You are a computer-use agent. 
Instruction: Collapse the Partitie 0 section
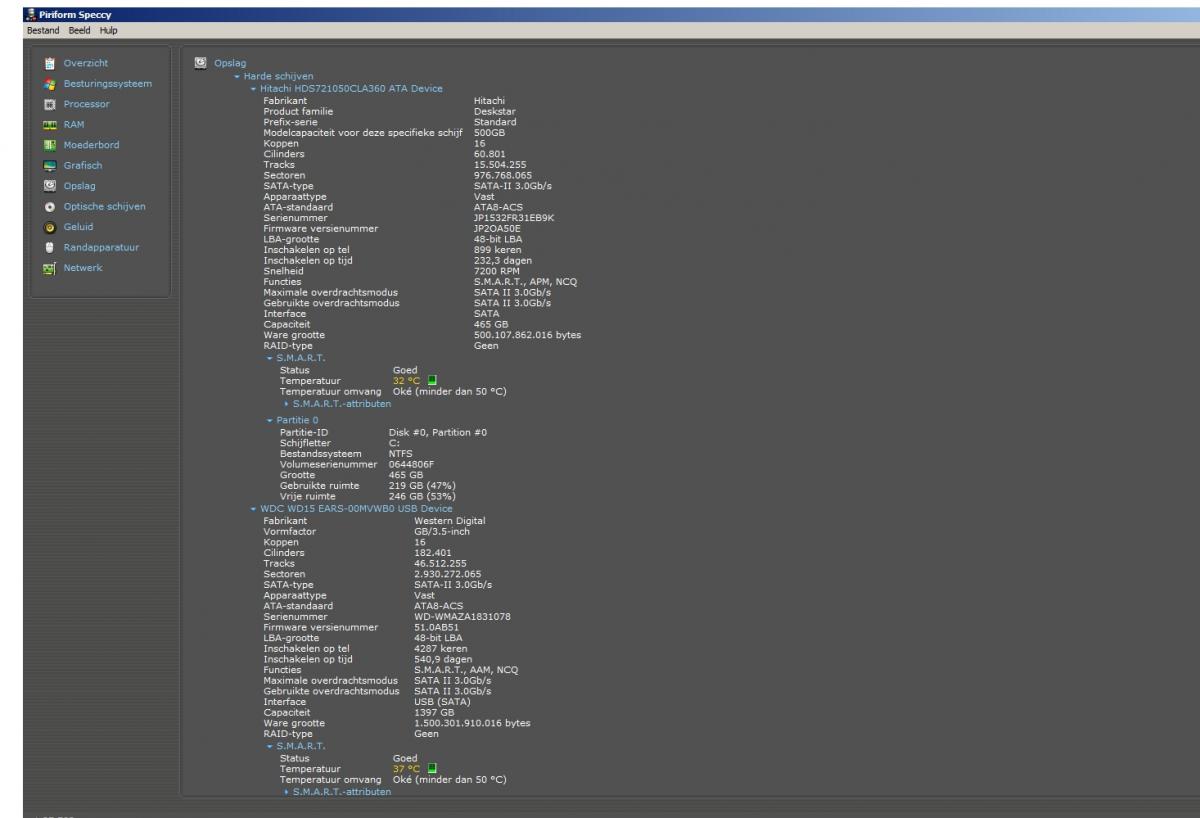pyautogui.click(x=270, y=420)
